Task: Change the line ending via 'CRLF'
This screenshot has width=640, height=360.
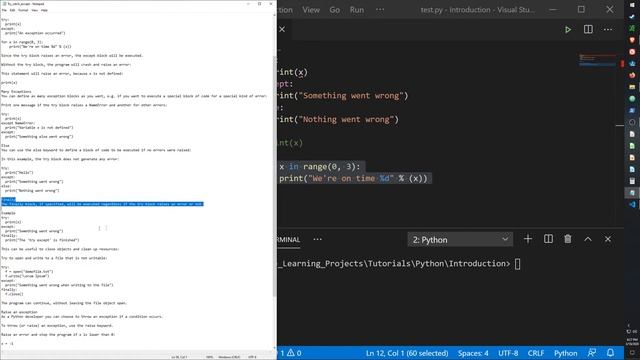Action: 536,353
